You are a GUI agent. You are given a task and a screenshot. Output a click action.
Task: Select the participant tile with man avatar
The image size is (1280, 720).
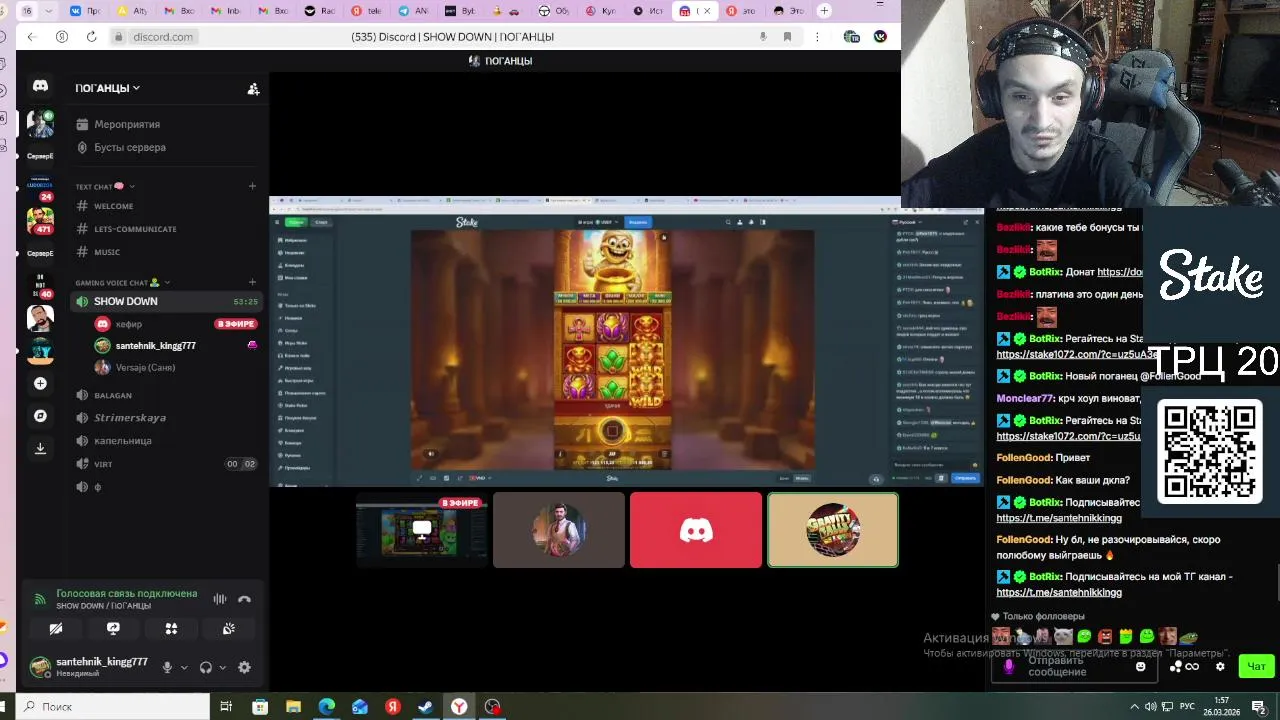[559, 530]
